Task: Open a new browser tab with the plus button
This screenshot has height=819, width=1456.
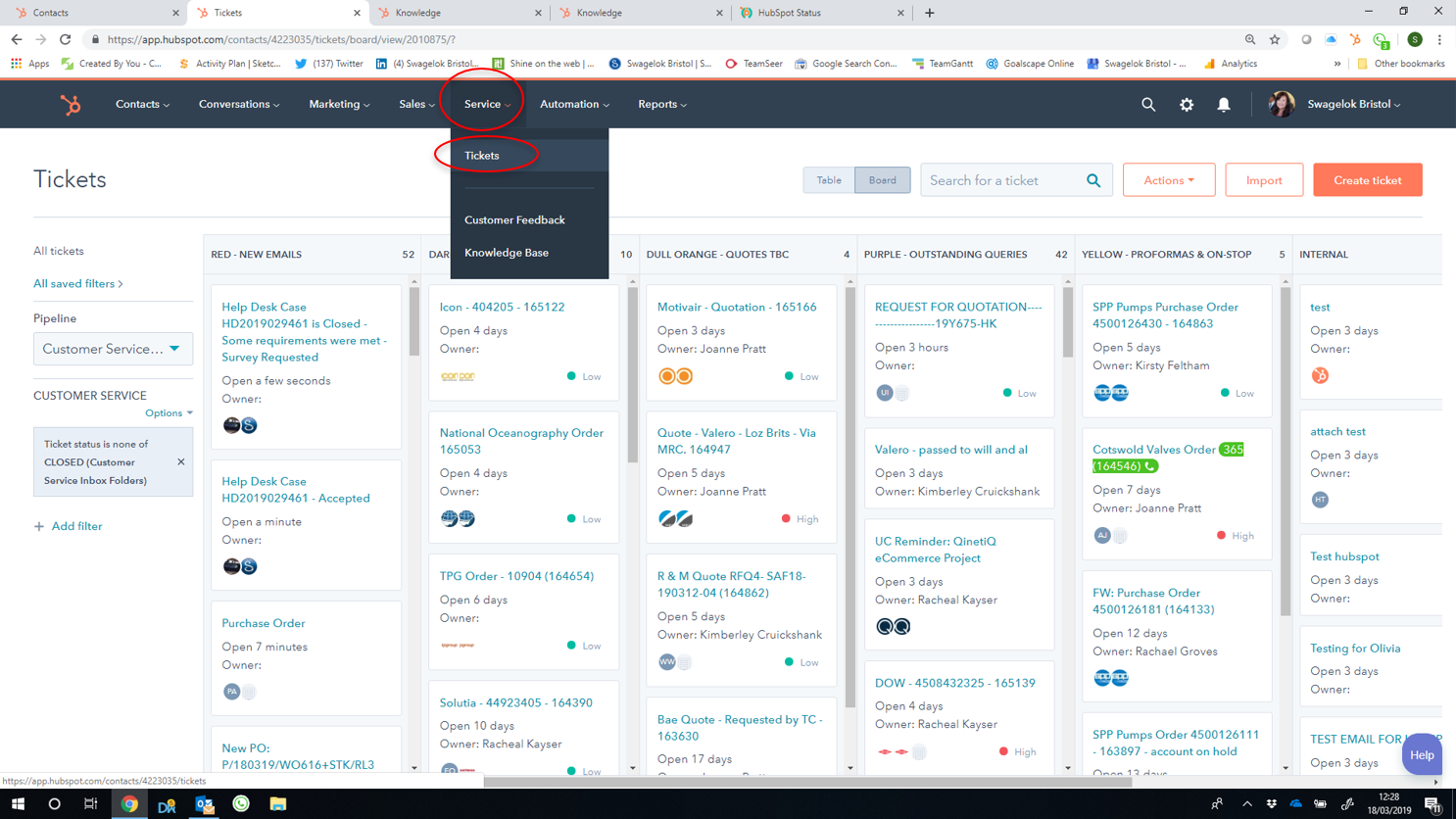Action: coord(930,13)
